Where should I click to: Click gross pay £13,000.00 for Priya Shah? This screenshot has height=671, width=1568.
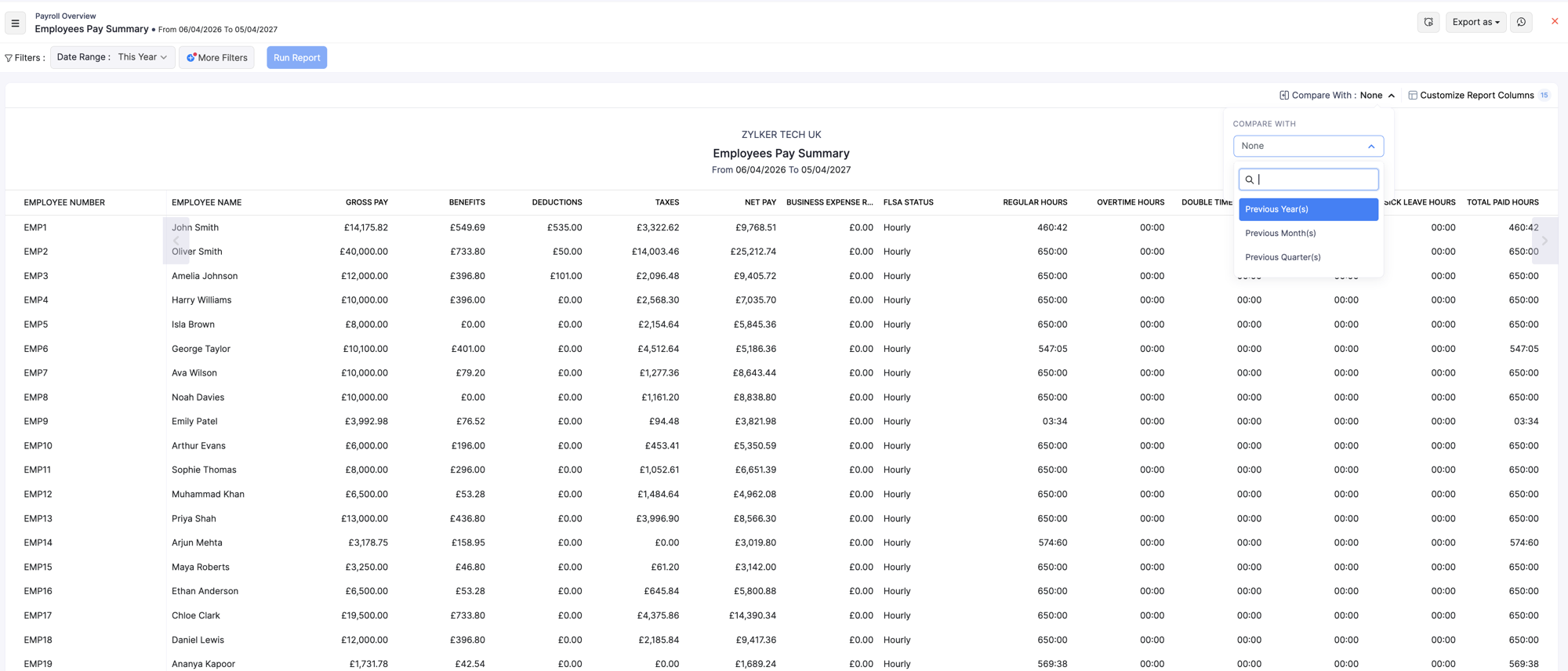coord(365,519)
